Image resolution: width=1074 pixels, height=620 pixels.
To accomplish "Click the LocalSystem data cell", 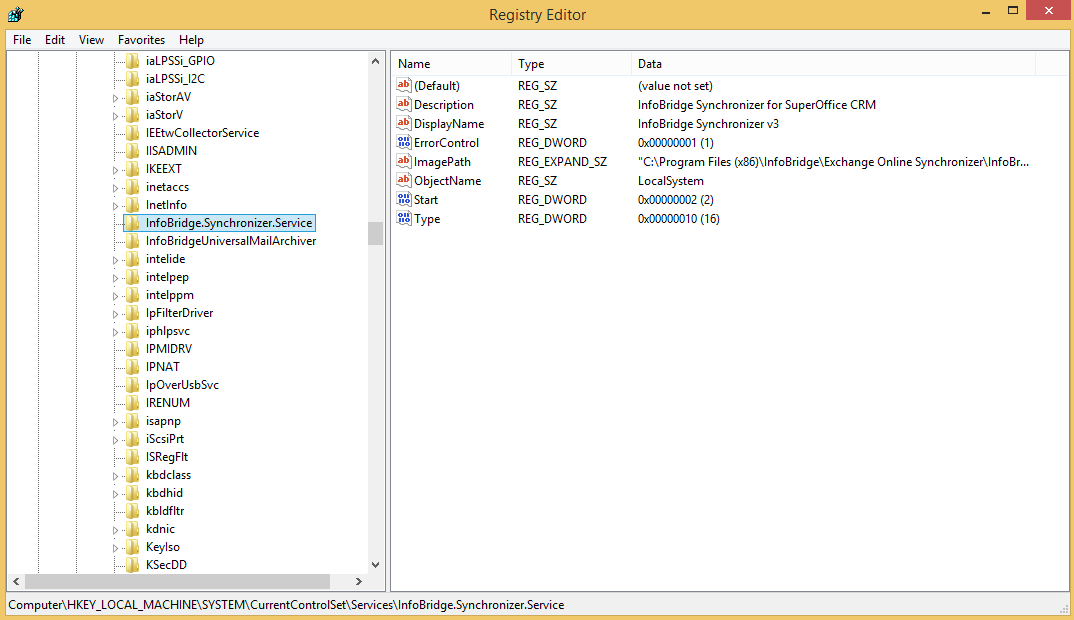I will tap(671, 181).
